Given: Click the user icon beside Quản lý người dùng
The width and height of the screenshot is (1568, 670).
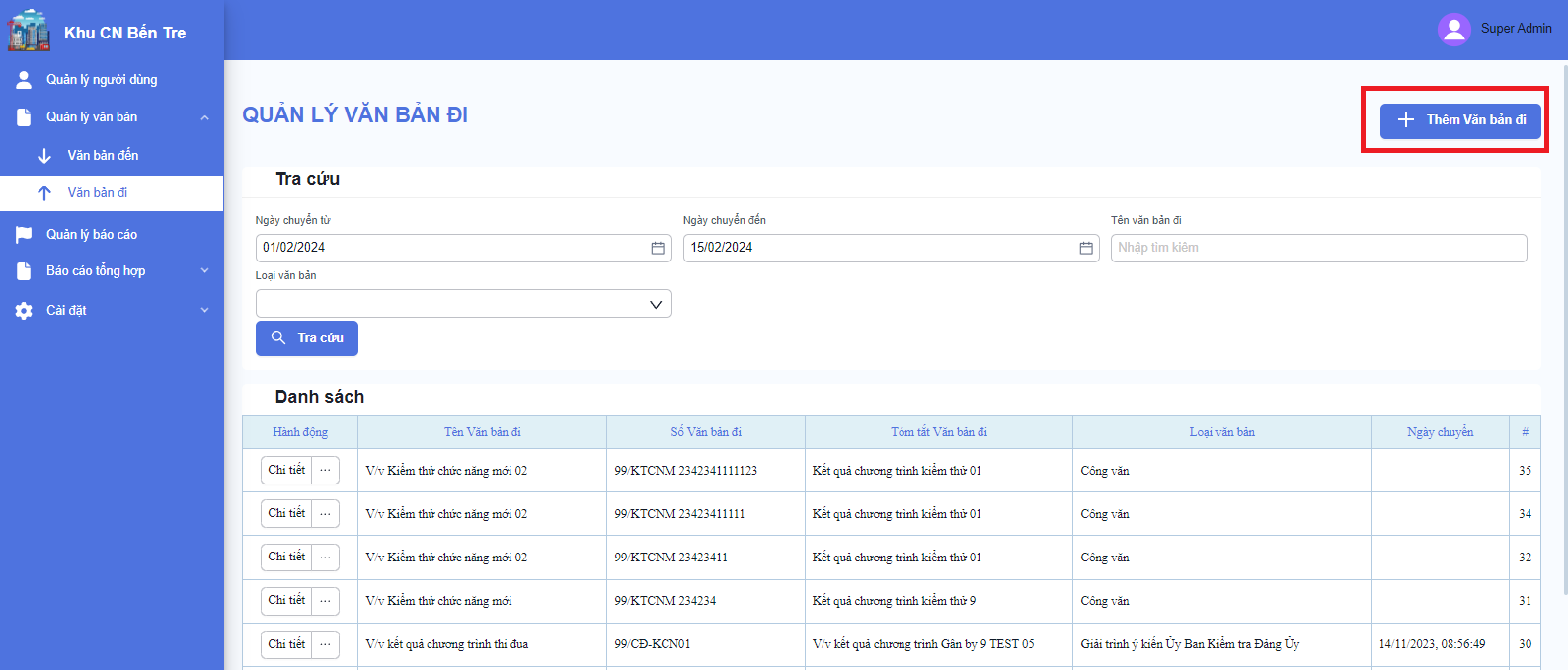Looking at the screenshot, I should point(24,79).
